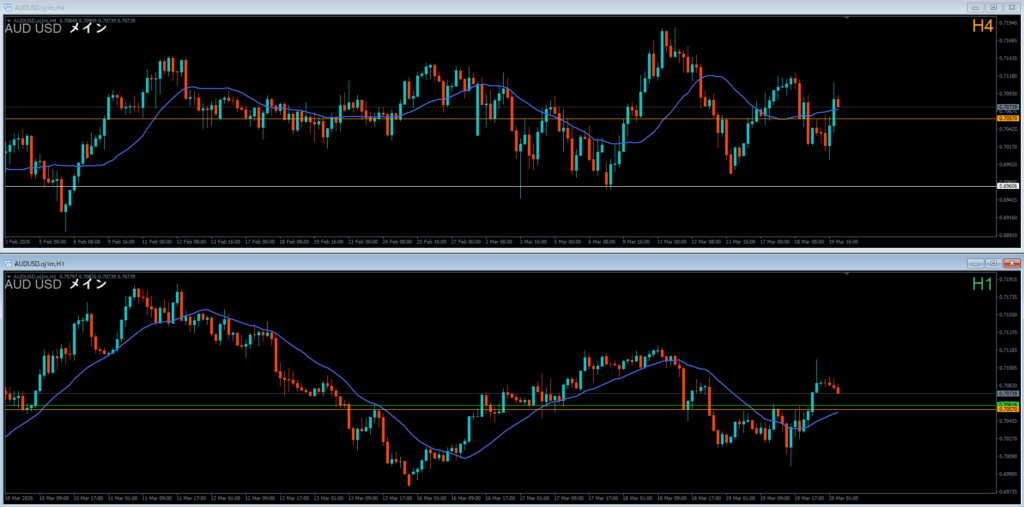Click the green H1 timeframe label
The height and width of the screenshot is (507, 1024).
982,284
